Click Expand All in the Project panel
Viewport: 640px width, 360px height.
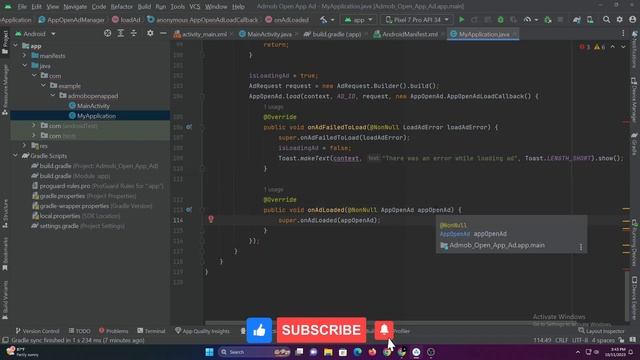coord(121,33)
